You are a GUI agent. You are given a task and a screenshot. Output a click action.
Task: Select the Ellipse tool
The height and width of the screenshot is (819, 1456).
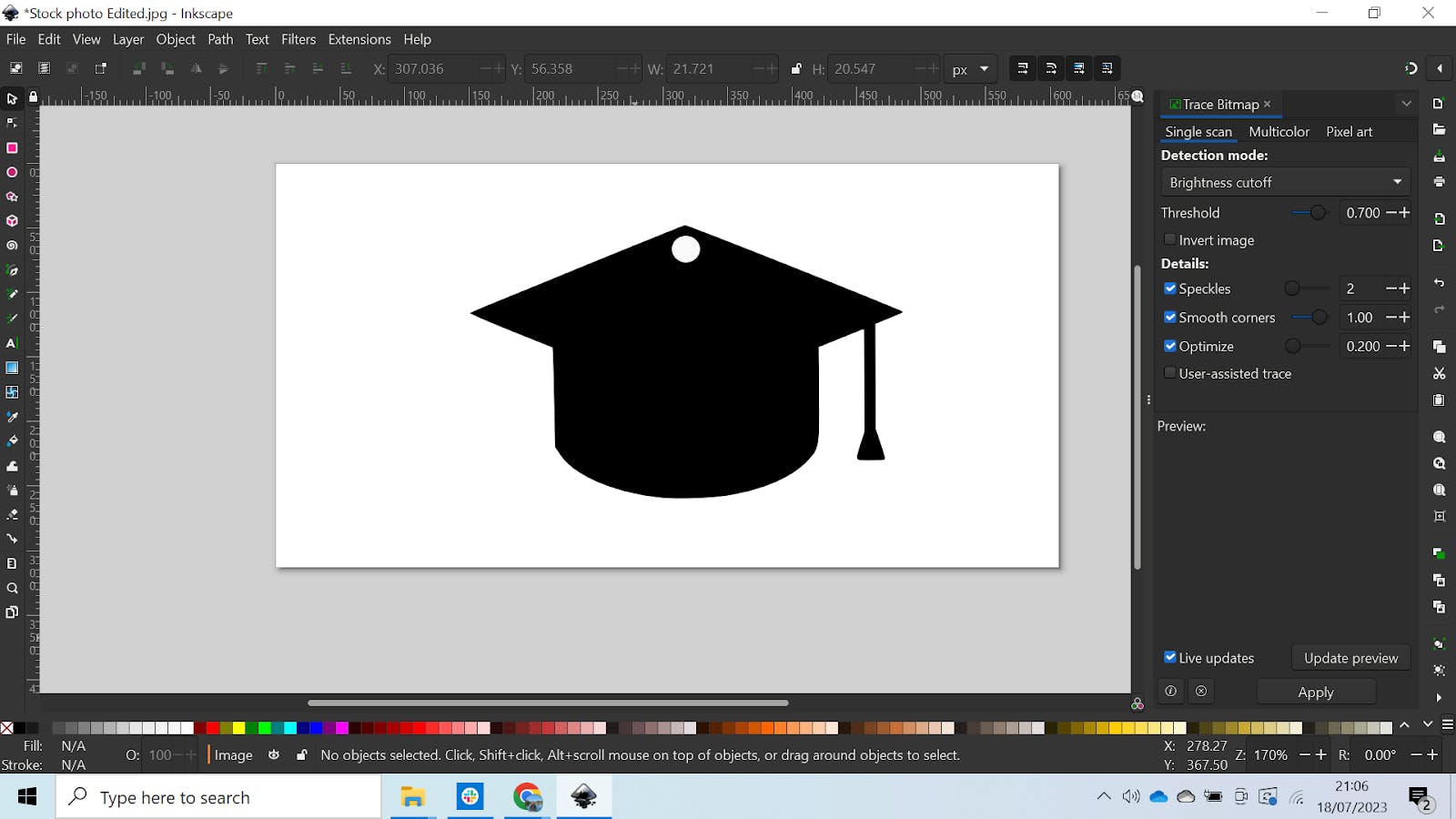pyautogui.click(x=12, y=173)
